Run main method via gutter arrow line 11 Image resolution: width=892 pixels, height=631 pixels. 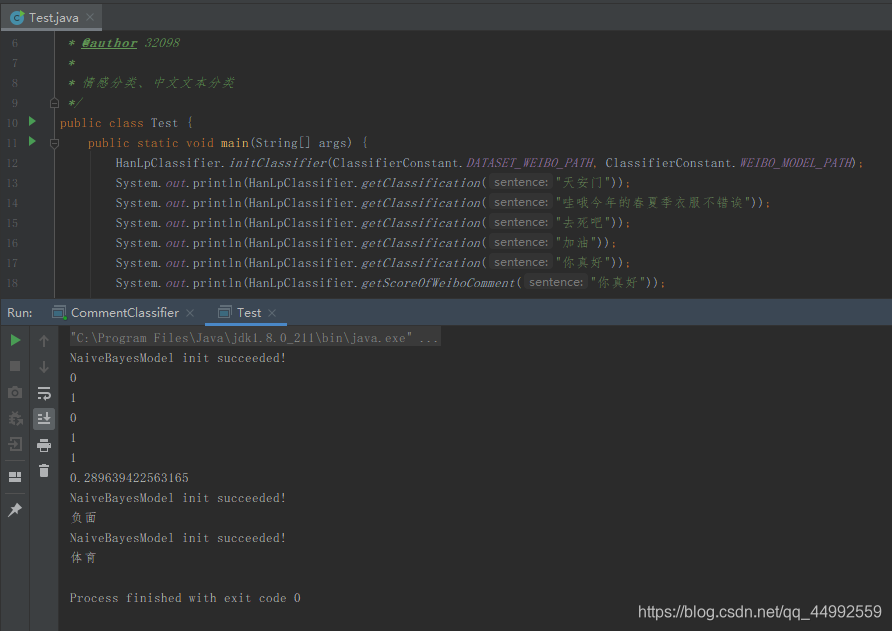click(x=32, y=141)
